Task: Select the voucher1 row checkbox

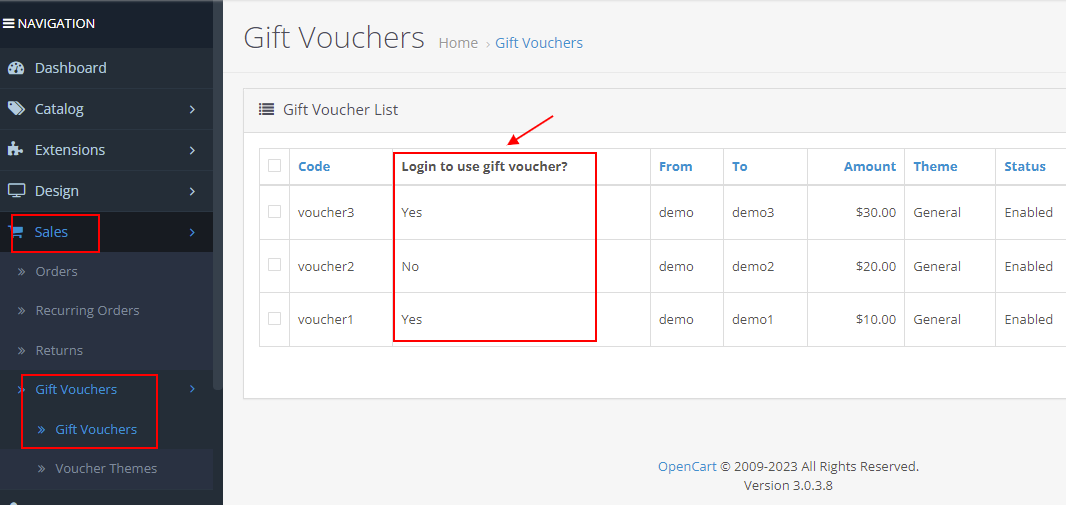Action: pos(274,319)
